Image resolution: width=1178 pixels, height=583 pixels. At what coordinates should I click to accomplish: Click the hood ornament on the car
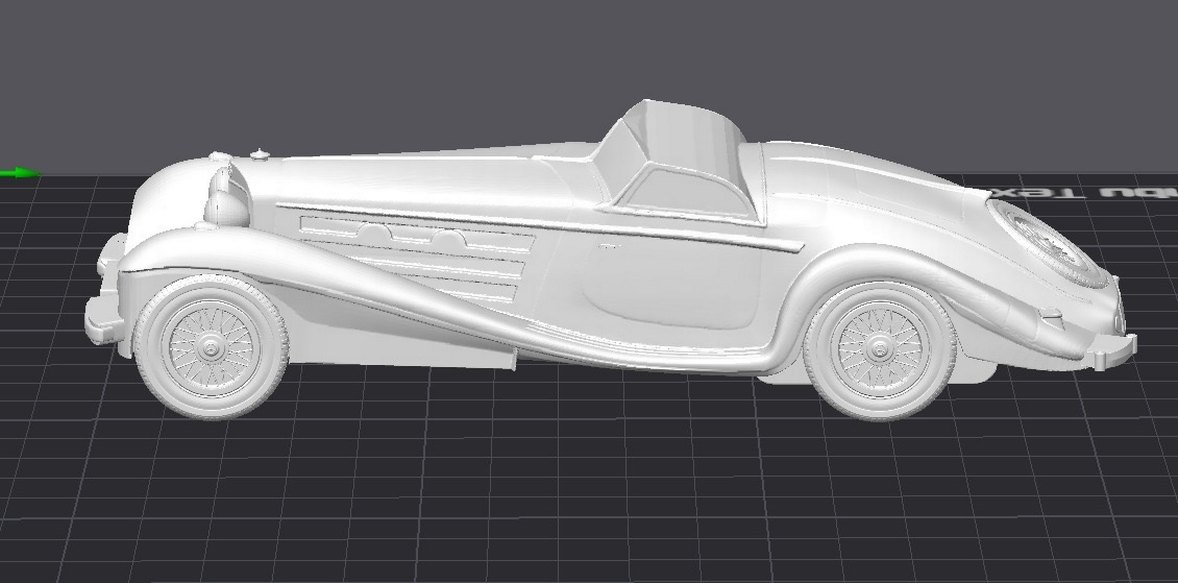point(258,155)
